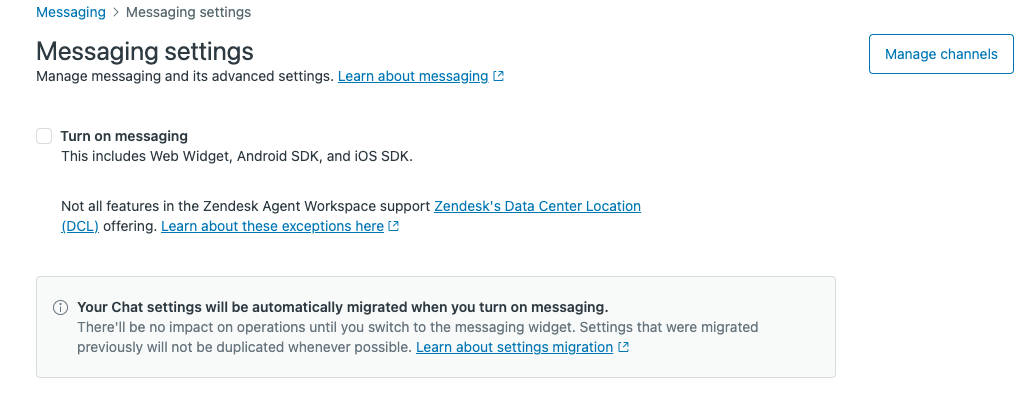Screen dimensions: 1028x404
Task: Click external-link icon beside Learn about messaging
Action: pyautogui.click(x=499, y=76)
